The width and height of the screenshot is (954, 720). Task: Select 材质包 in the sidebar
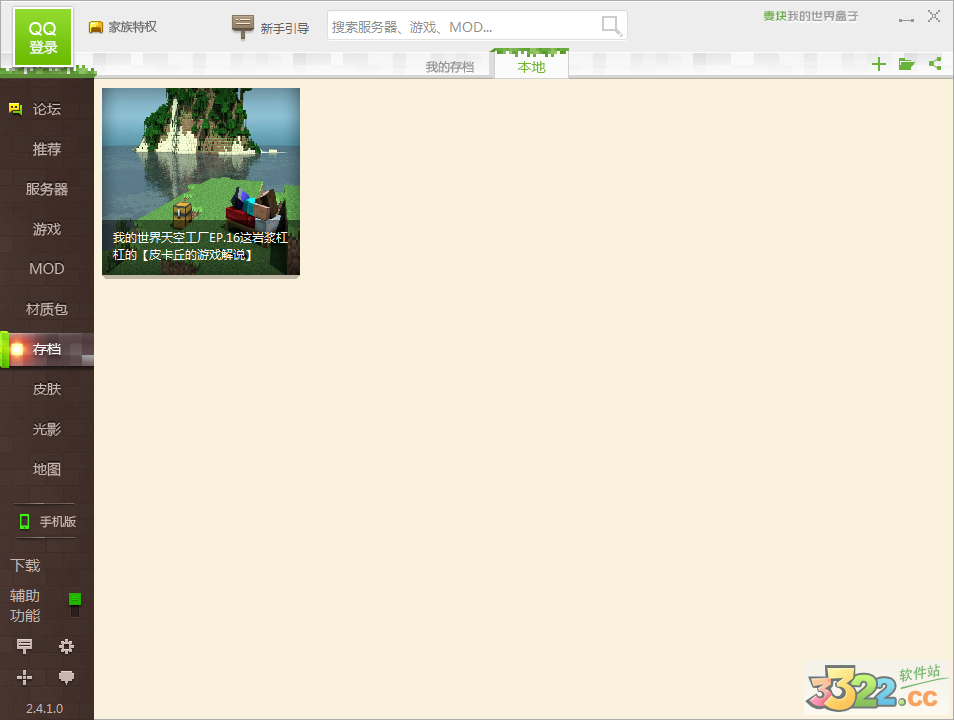47,309
